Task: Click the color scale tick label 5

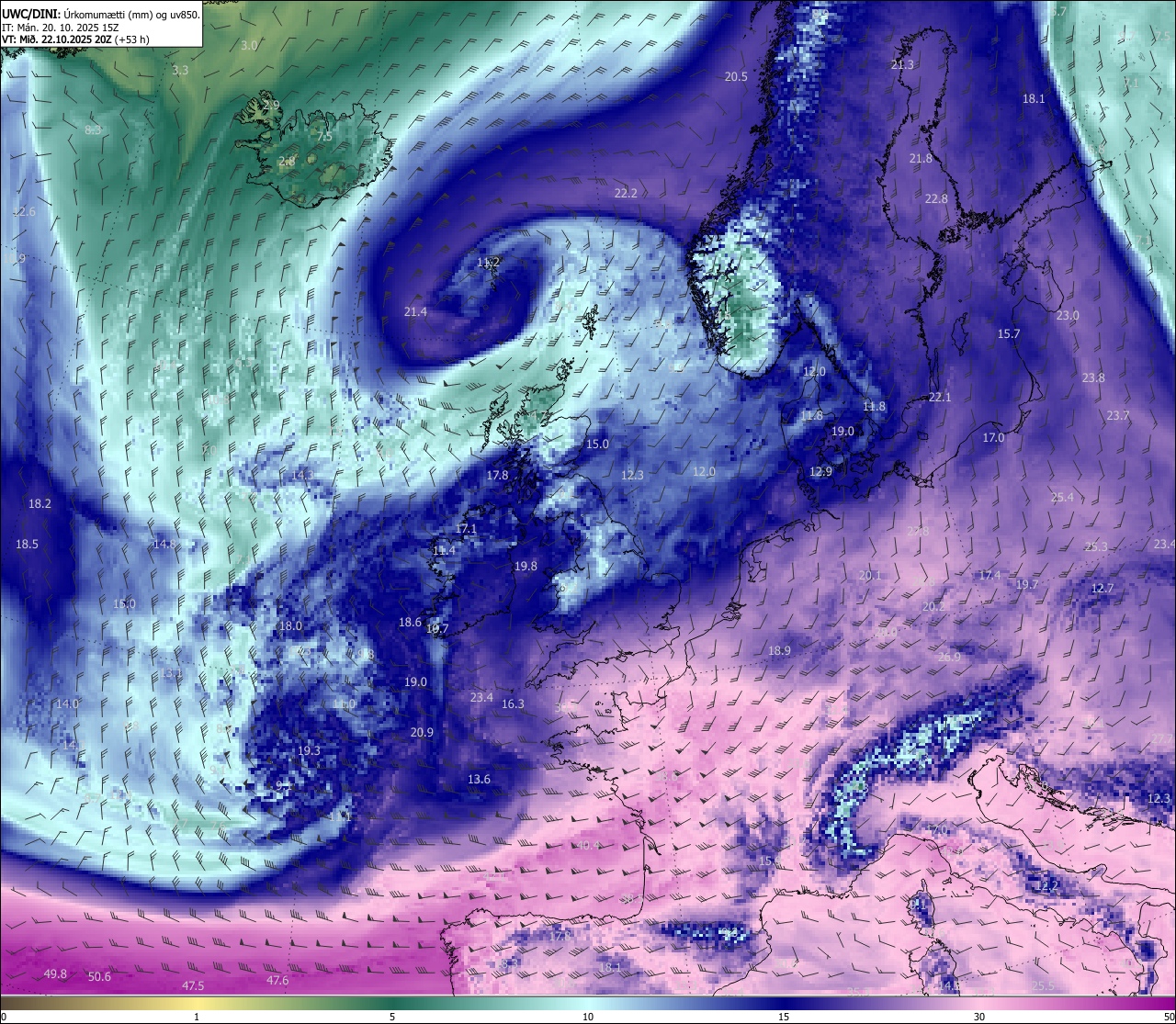Action: click(x=392, y=1017)
